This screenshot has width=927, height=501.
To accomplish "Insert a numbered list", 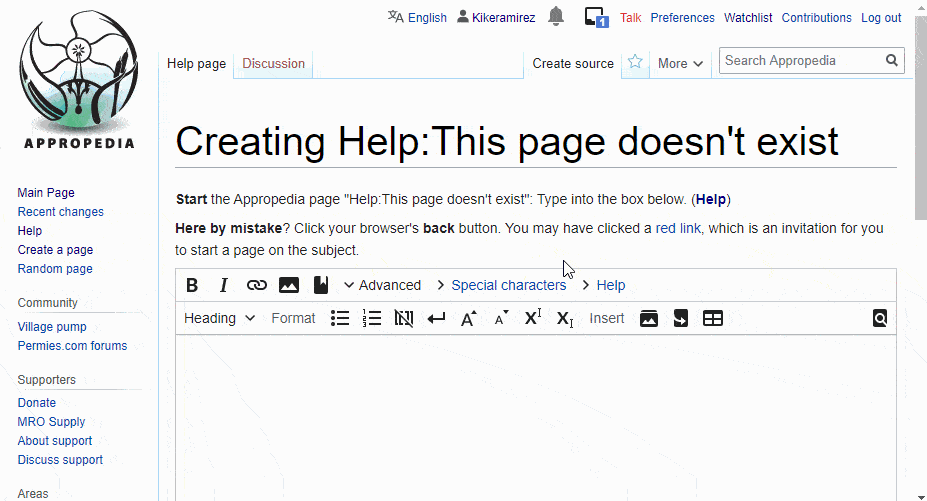I will [372, 318].
